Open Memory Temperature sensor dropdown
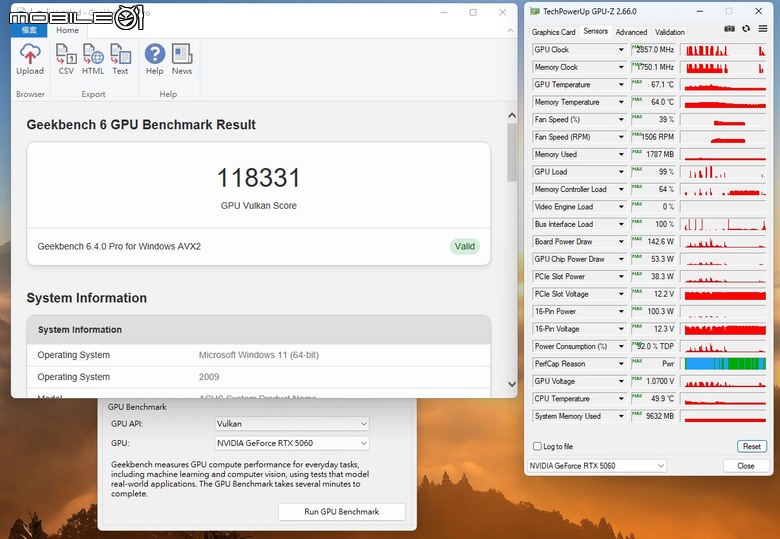 tap(621, 102)
